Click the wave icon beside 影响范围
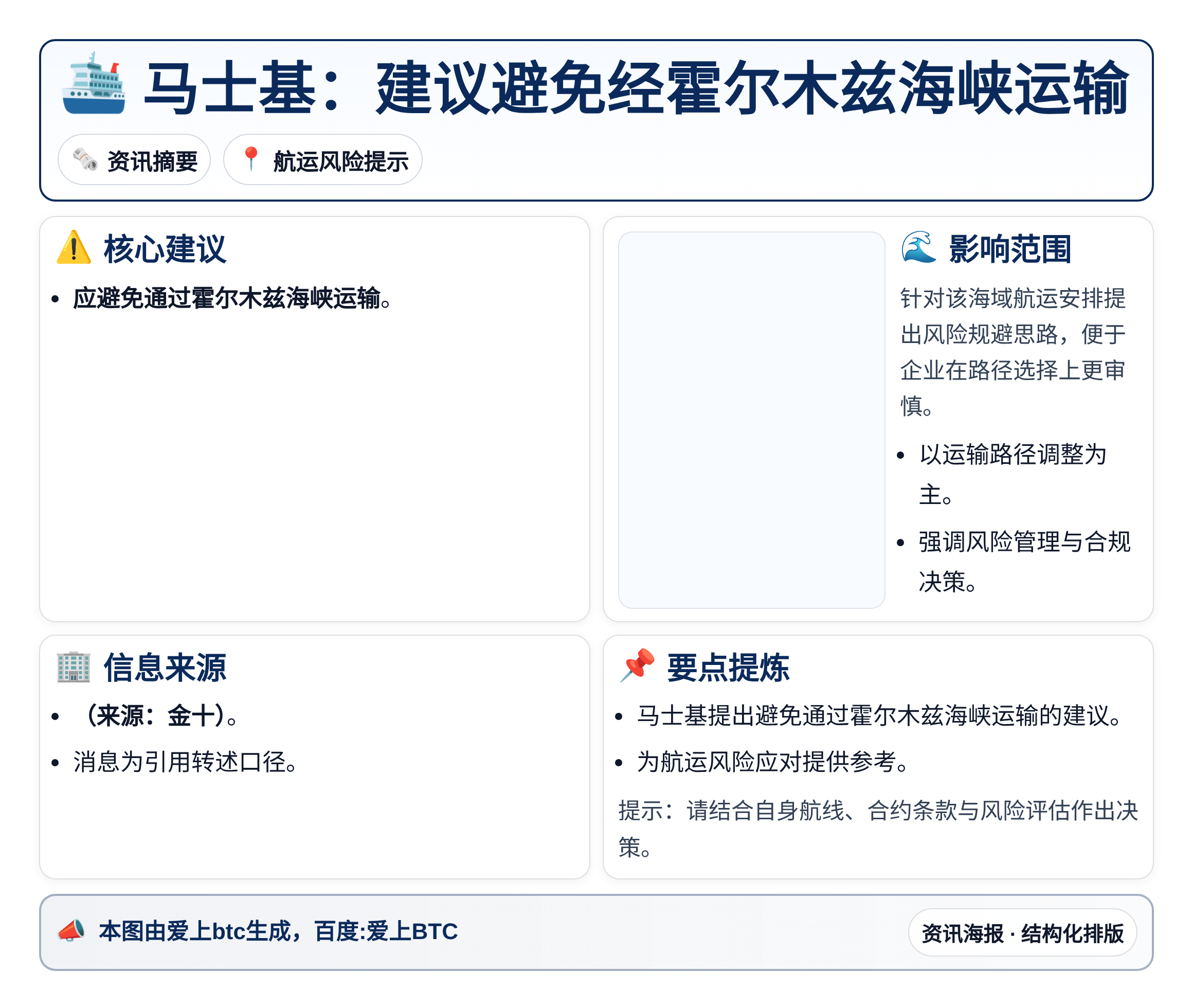Image resolution: width=1193 pixels, height=1008 pixels. [x=919, y=247]
